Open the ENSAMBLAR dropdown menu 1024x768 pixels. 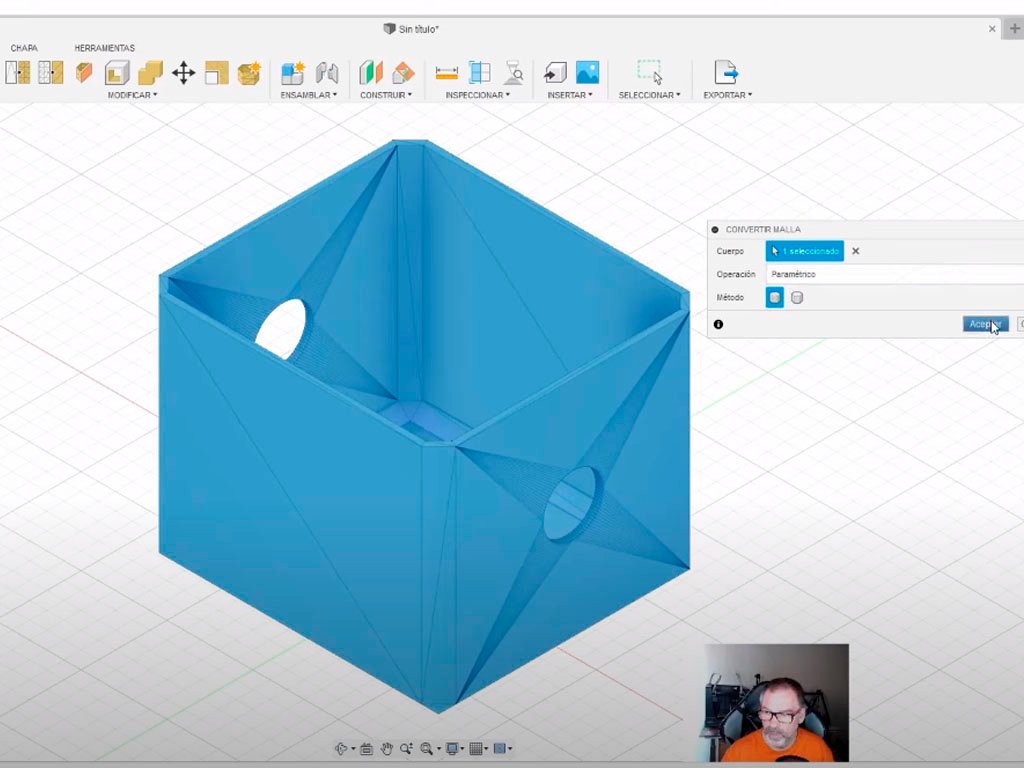point(308,95)
